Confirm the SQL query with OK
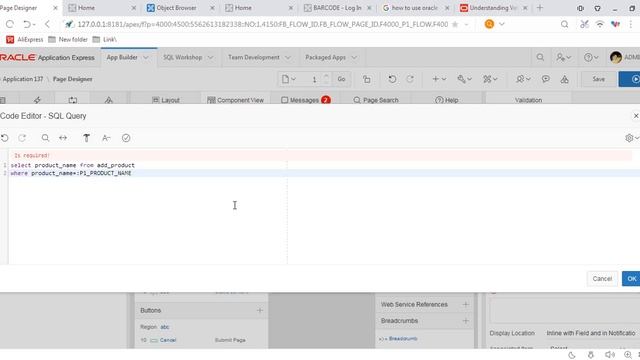This screenshot has width=640, height=360. pos(631,278)
